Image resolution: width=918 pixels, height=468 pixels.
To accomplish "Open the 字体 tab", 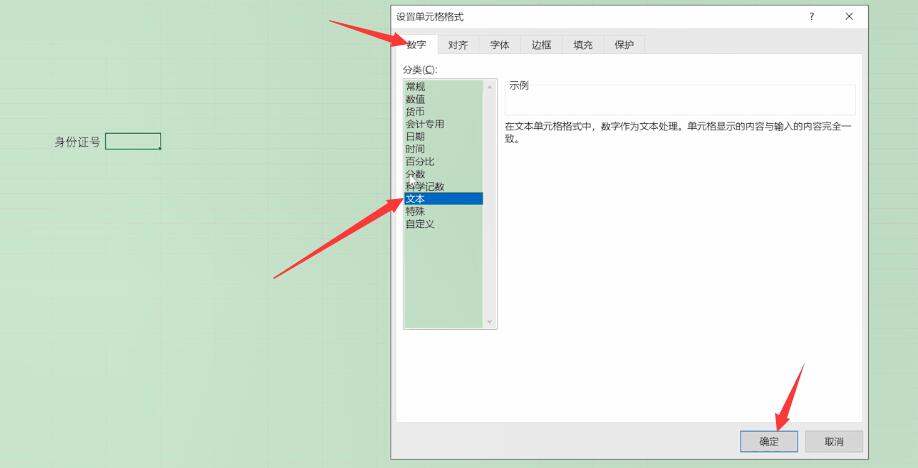I will click(x=499, y=45).
